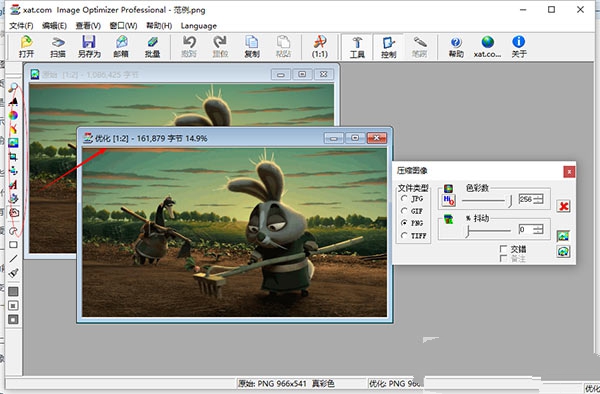Select the freehand region tool in left toolbar
The width and height of the screenshot is (600, 394).
coord(13,213)
